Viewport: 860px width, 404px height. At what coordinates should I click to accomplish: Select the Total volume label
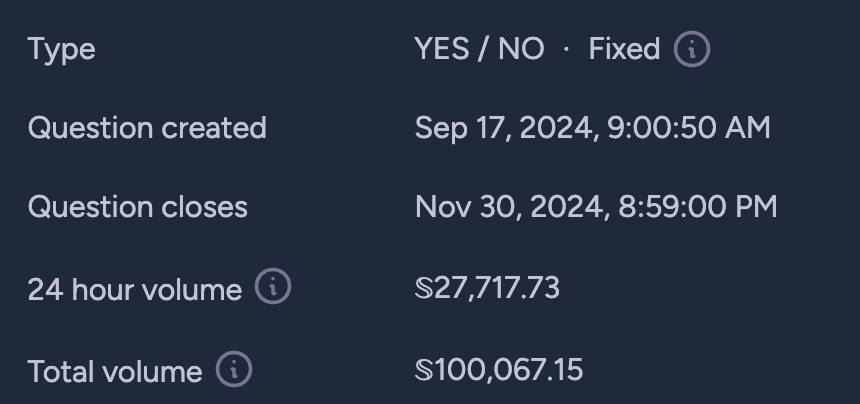pyautogui.click(x=115, y=372)
